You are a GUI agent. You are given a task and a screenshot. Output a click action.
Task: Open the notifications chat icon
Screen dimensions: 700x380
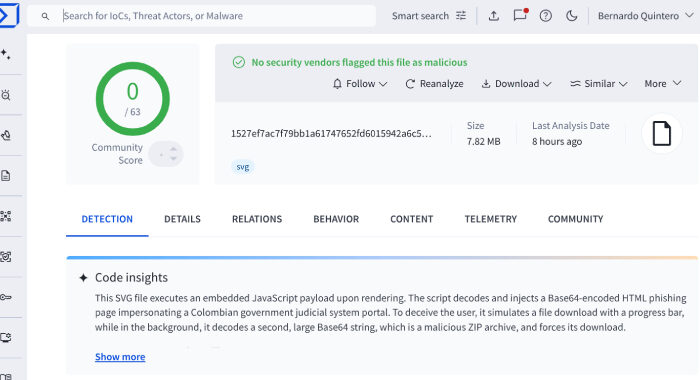point(520,16)
